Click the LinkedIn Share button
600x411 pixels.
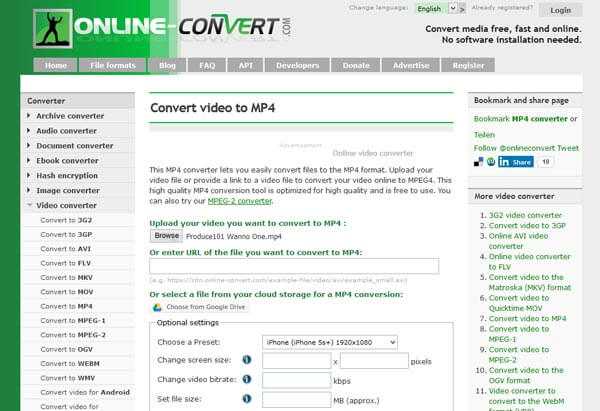pos(516,162)
